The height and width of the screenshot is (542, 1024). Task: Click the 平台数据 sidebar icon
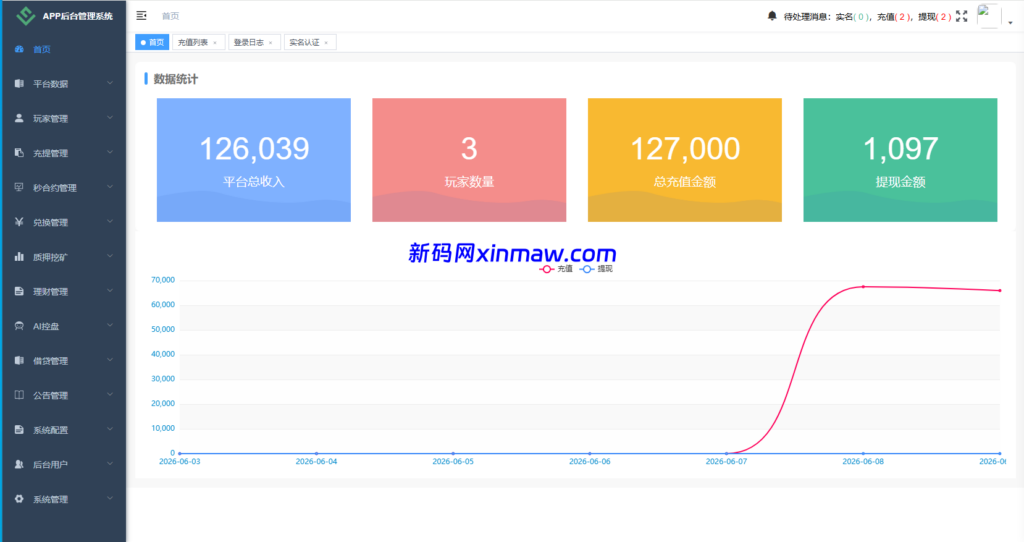click(19, 84)
